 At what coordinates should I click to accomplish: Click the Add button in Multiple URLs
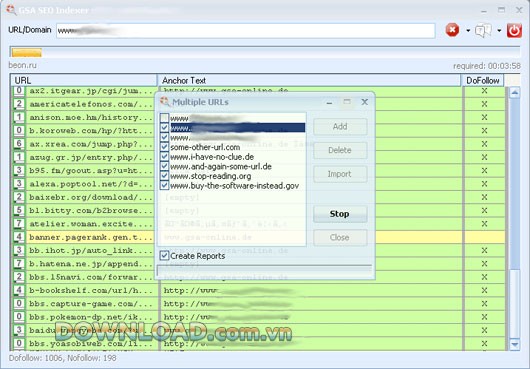(340, 126)
